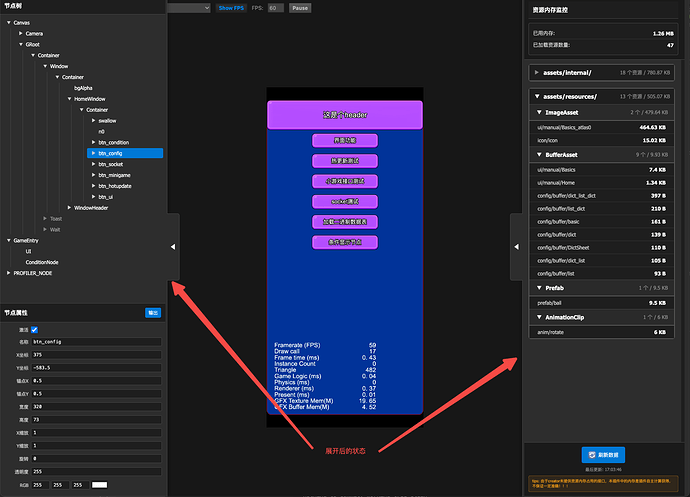Click the X坐标 field showing 375
The image size is (690, 497).
click(x=96, y=355)
